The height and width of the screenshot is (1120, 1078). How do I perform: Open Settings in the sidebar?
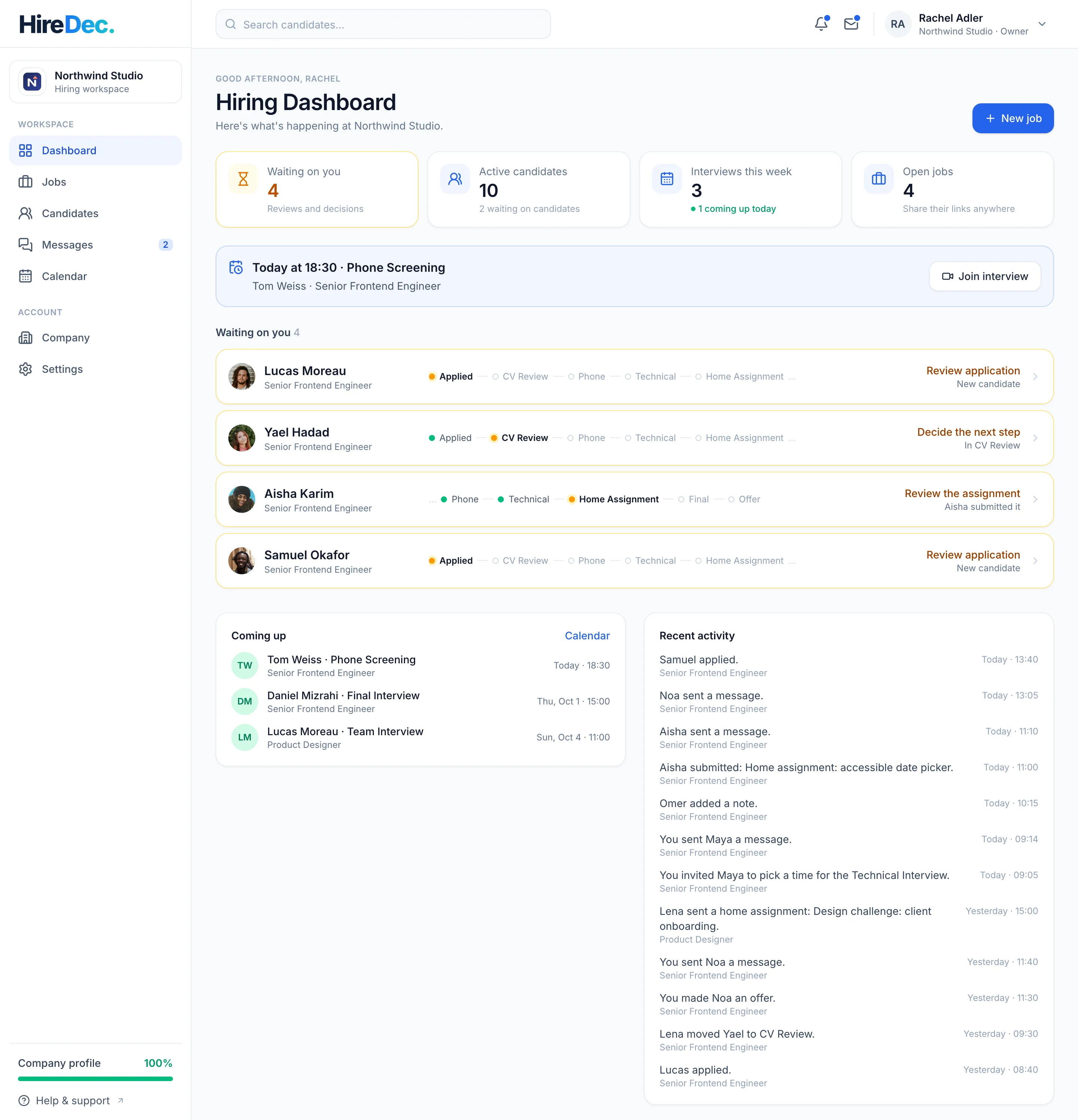tap(95, 369)
